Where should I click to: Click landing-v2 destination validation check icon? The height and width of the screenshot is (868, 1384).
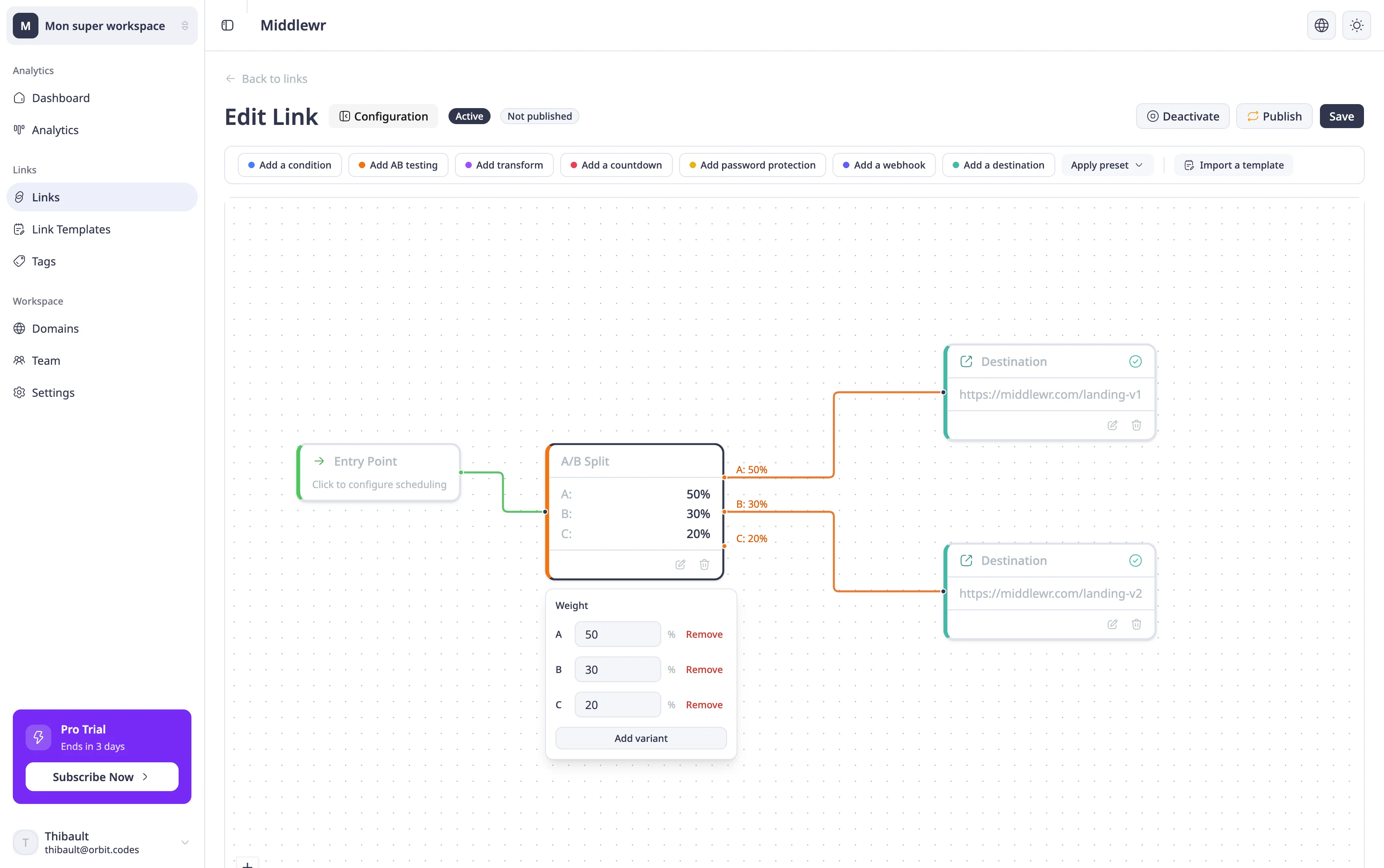[x=1135, y=560]
